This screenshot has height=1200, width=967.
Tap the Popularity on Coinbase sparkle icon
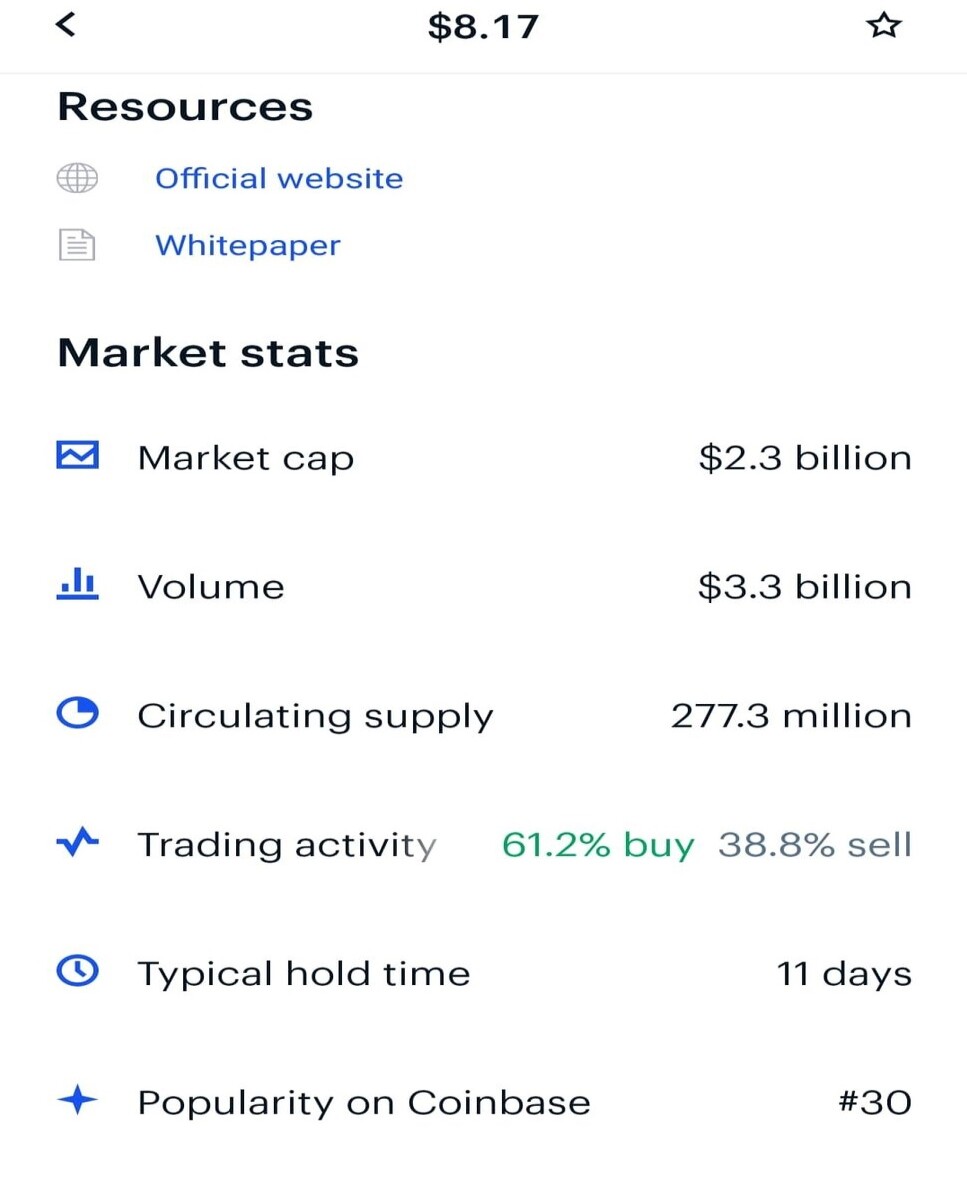(77, 1101)
